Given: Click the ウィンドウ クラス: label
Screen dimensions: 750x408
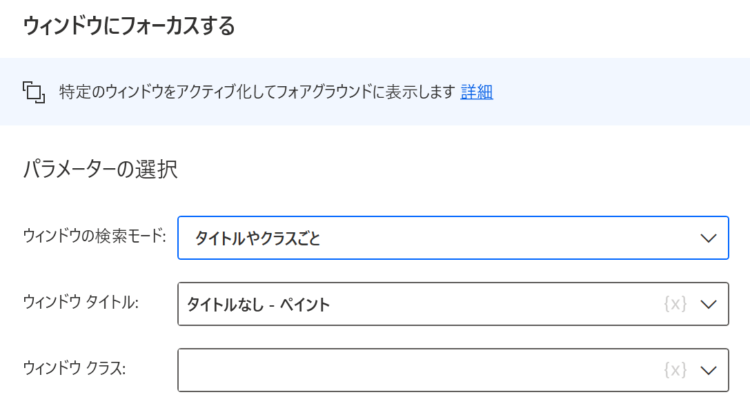Looking at the screenshot, I should click(x=75, y=368).
